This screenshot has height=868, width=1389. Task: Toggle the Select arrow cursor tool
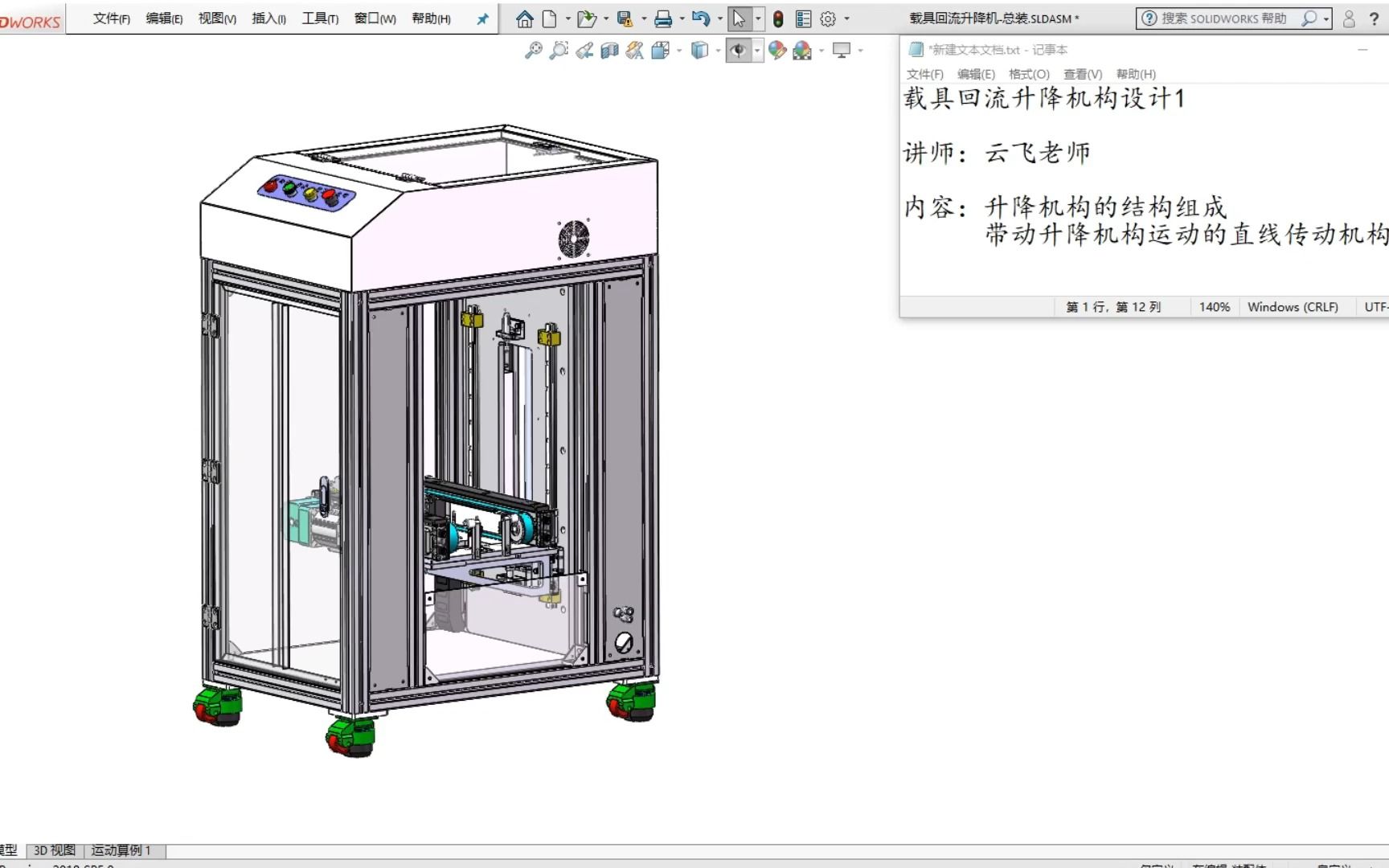739,18
